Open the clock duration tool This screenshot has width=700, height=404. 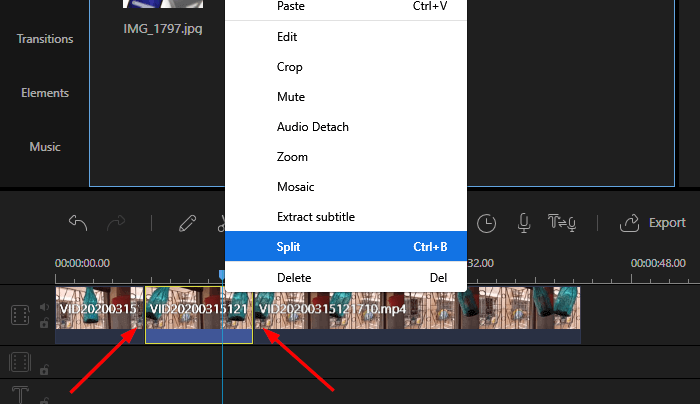tap(486, 222)
